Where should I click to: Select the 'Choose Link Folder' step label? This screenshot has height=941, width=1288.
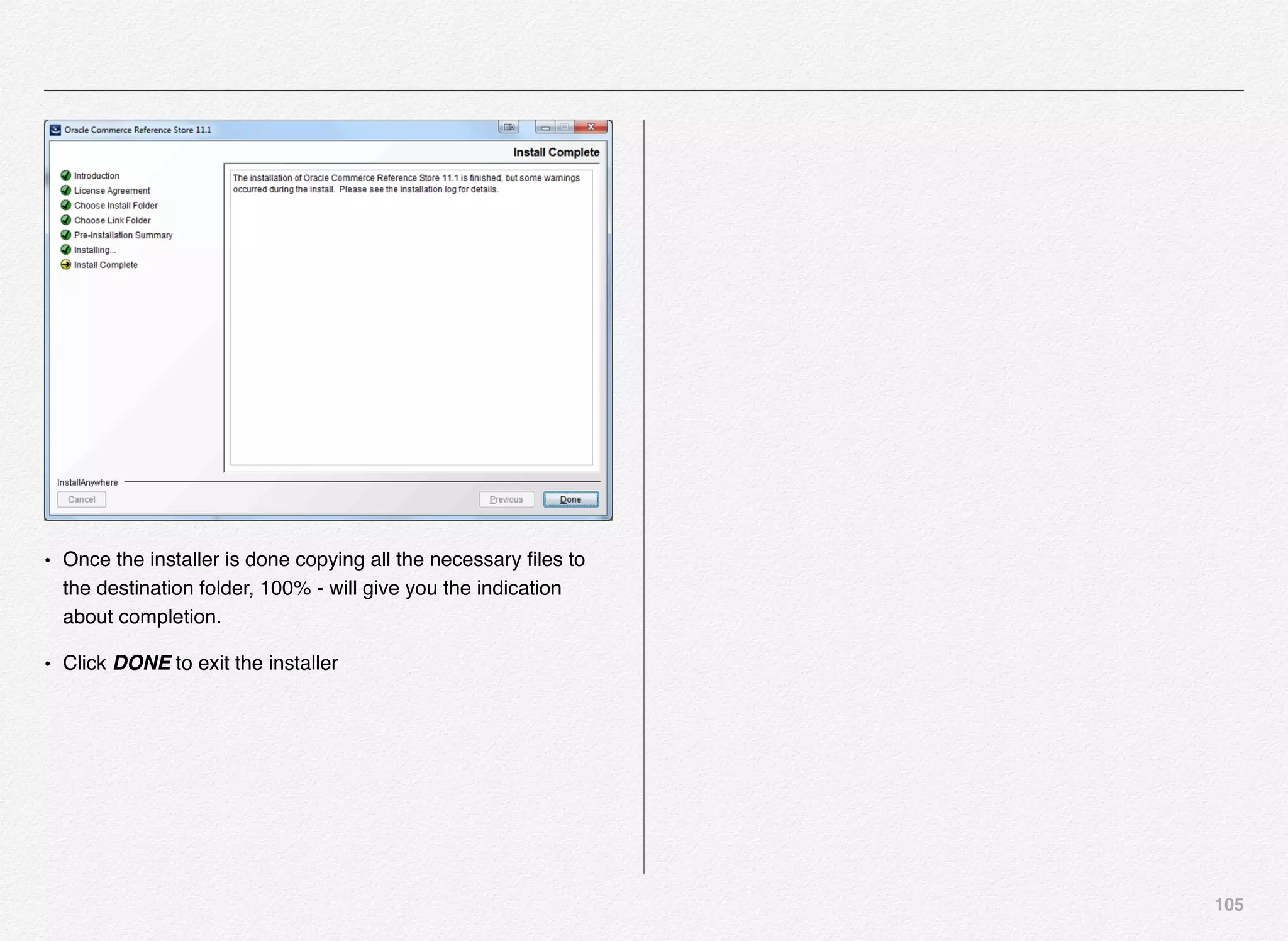point(113,220)
